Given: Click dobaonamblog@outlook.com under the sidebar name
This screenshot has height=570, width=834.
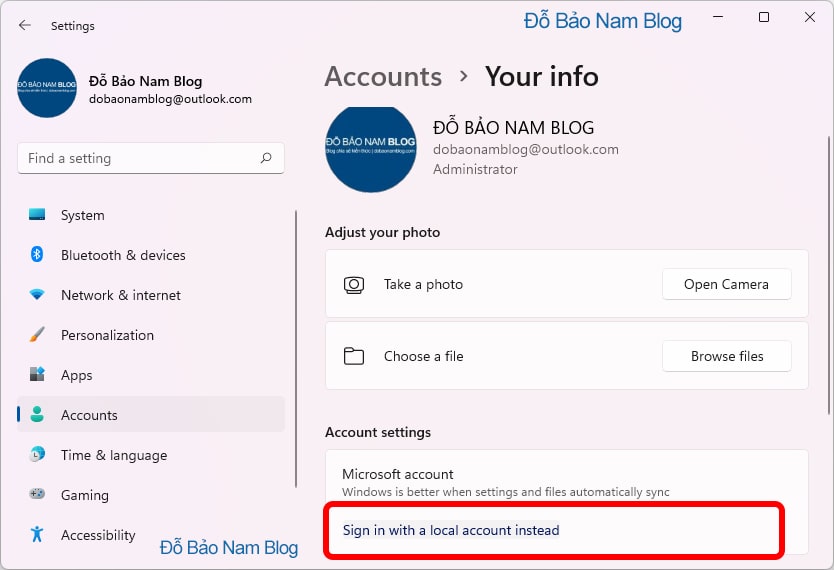Looking at the screenshot, I should pyautogui.click(x=170, y=99).
